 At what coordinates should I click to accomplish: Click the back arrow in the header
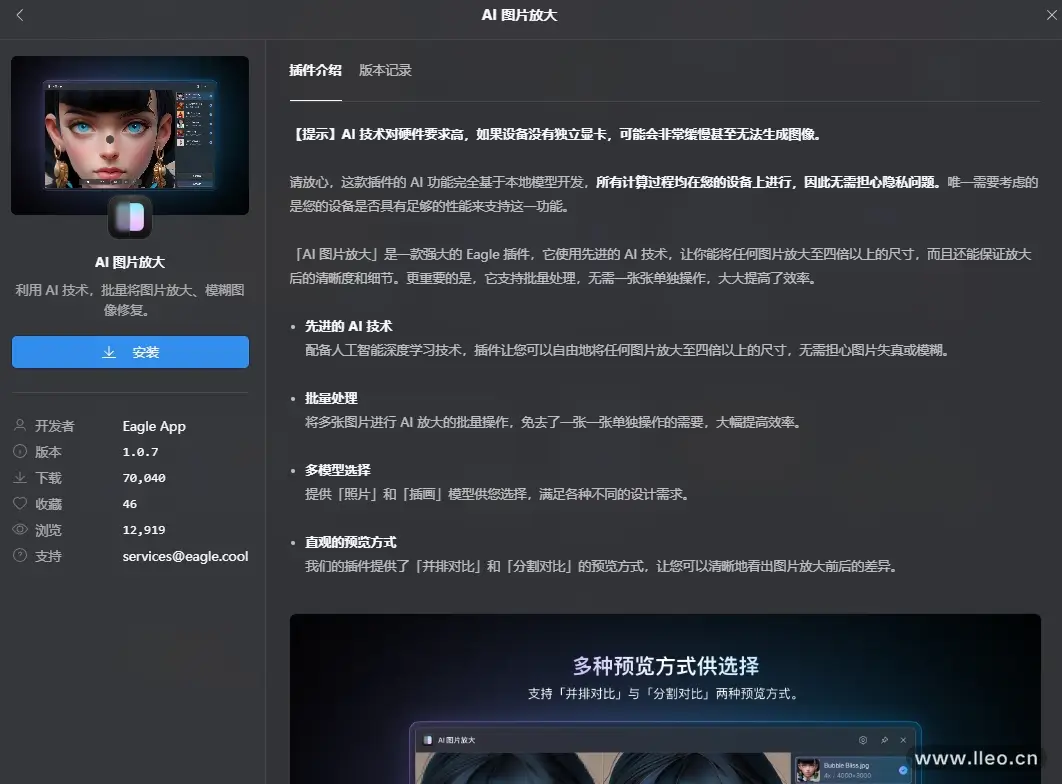click(x=20, y=15)
